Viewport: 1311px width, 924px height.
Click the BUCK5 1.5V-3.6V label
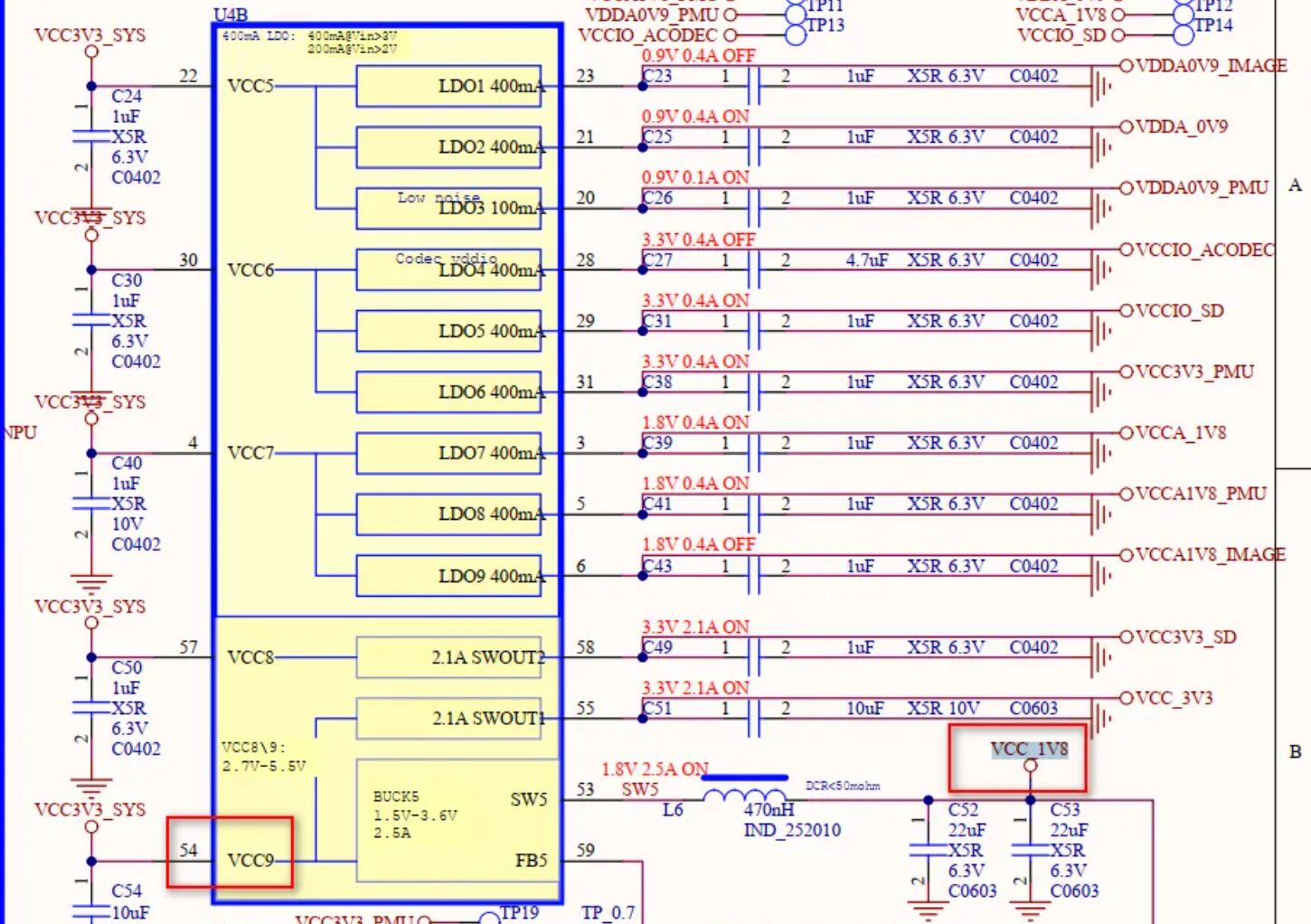[415, 815]
